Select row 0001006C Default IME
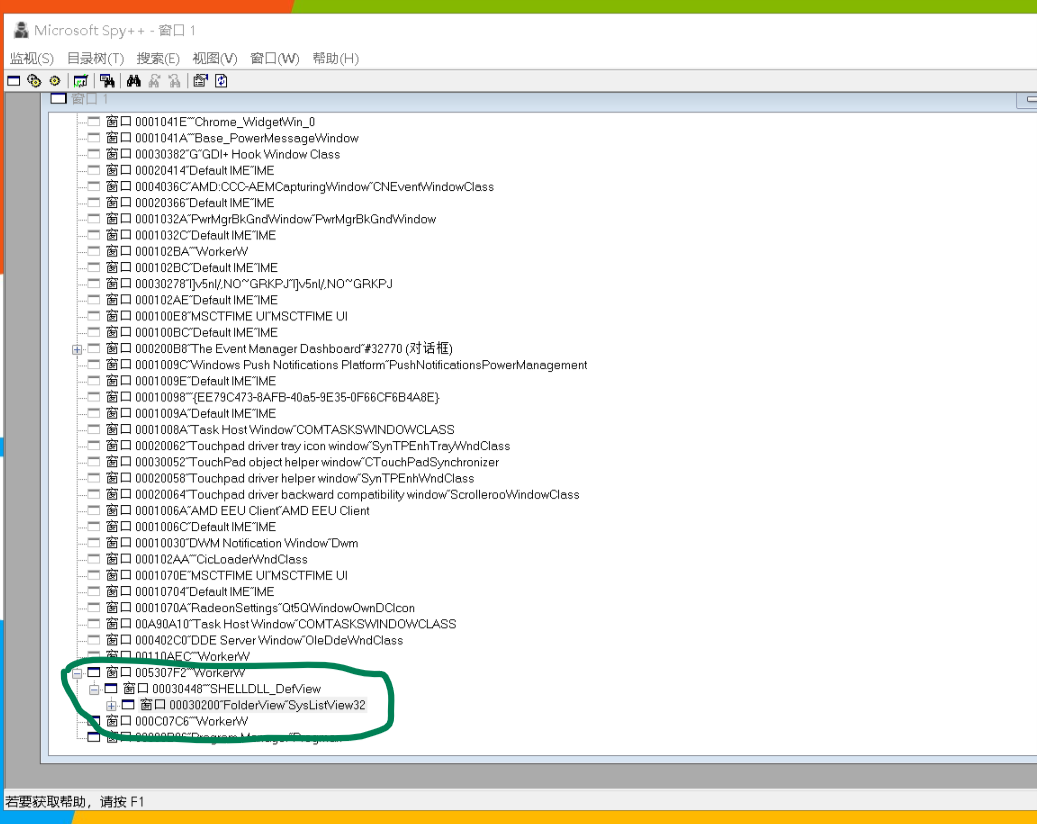1037x824 pixels. click(191, 527)
